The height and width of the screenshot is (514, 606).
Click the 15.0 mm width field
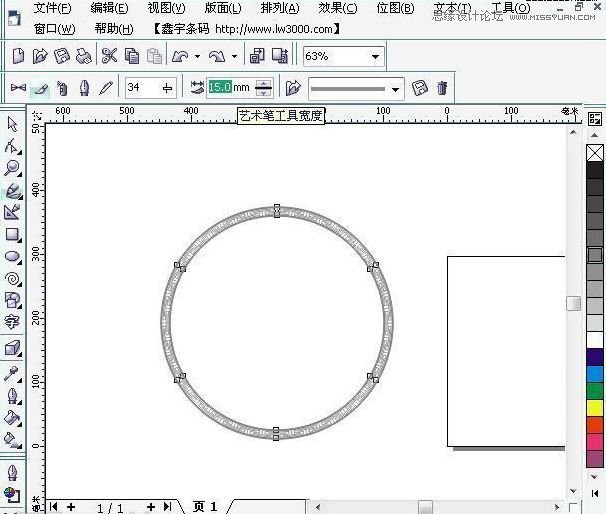point(230,87)
